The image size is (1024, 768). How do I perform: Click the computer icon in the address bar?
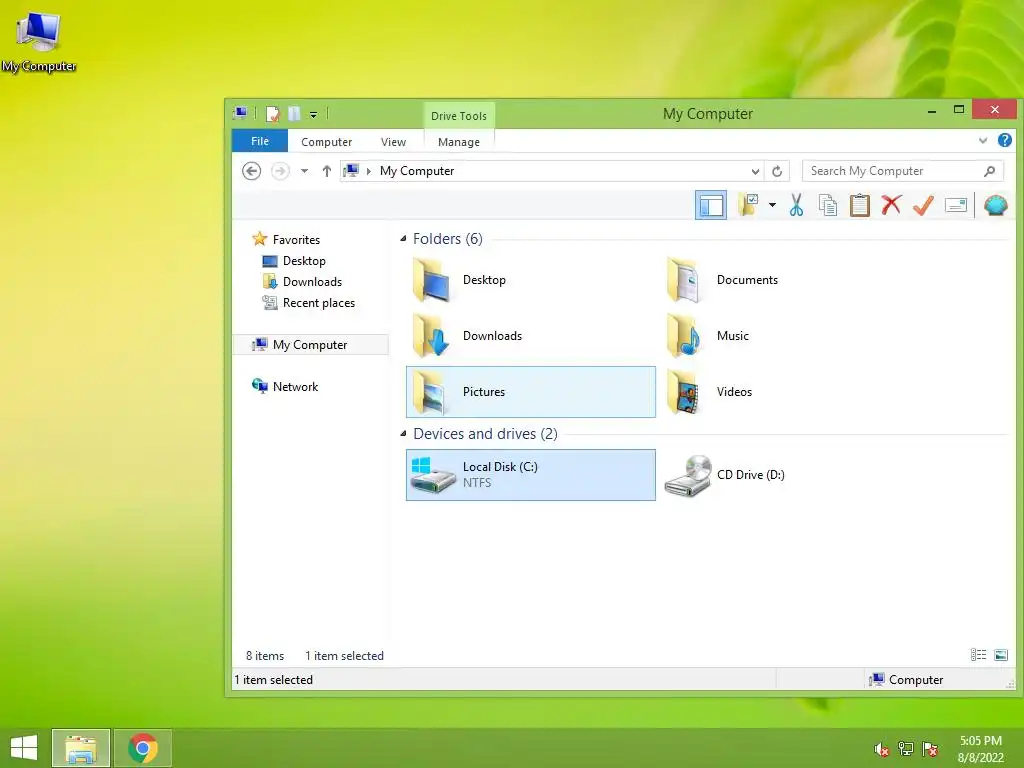pos(351,170)
